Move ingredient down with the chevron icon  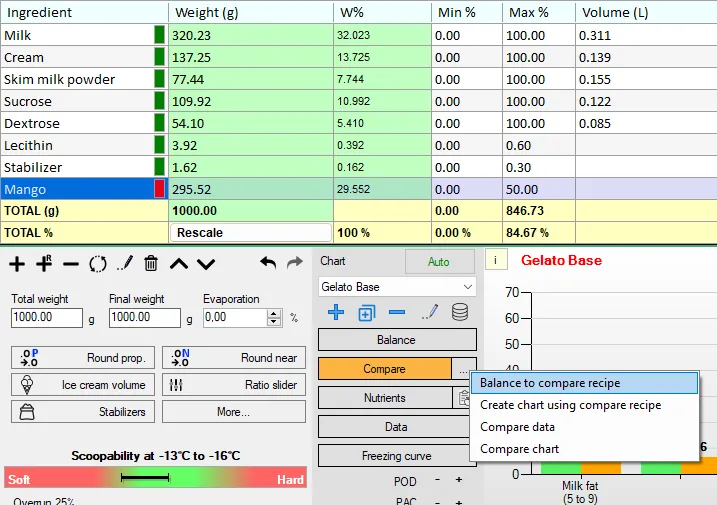[x=206, y=264]
